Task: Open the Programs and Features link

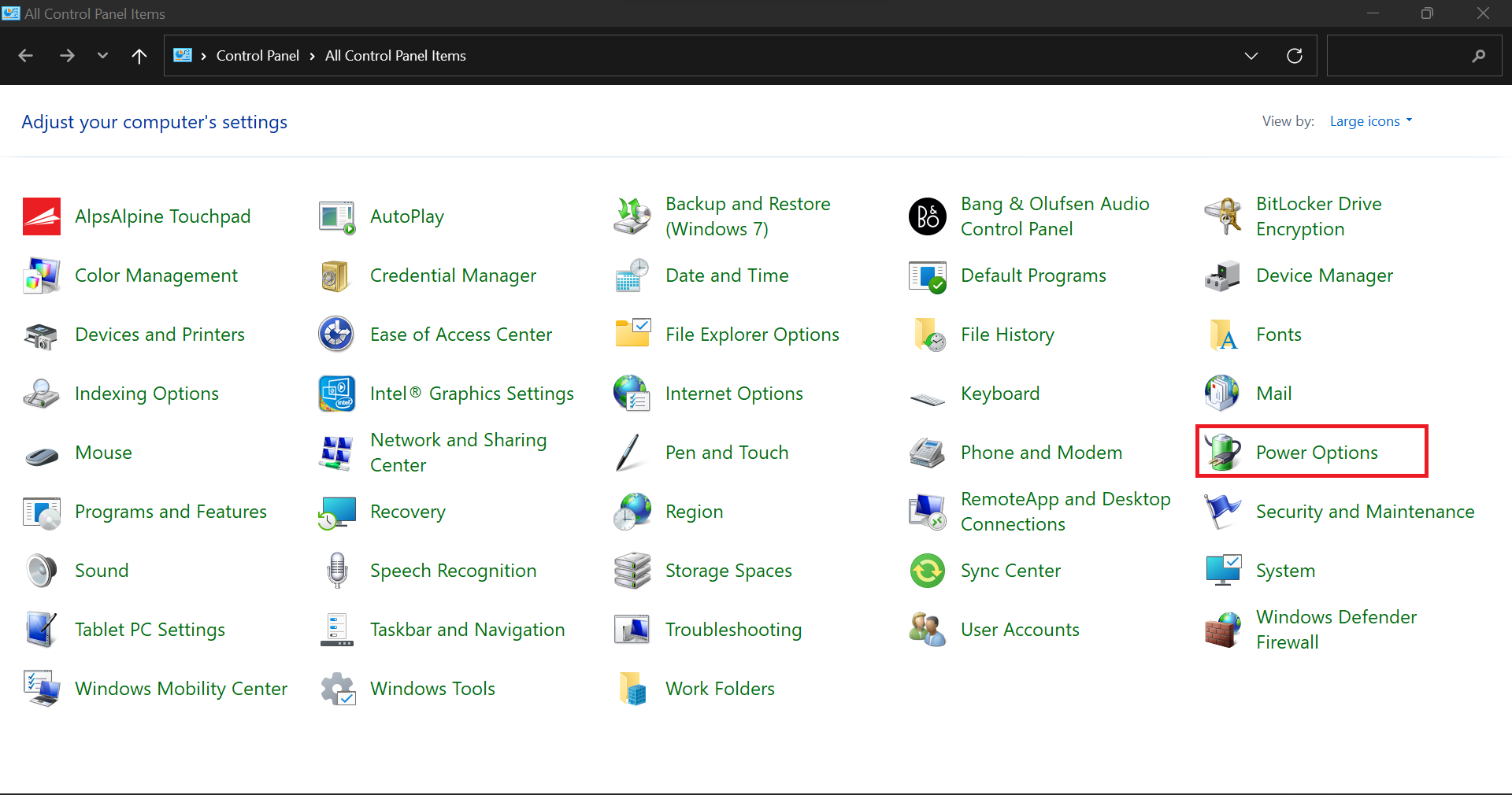Action: click(171, 512)
